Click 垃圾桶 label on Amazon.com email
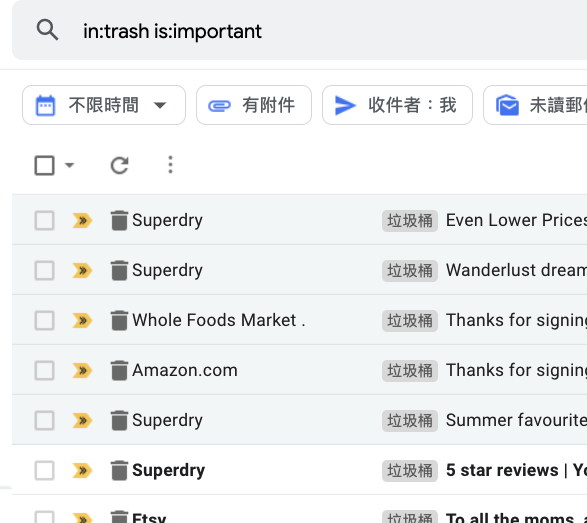This screenshot has width=587, height=523. point(410,371)
